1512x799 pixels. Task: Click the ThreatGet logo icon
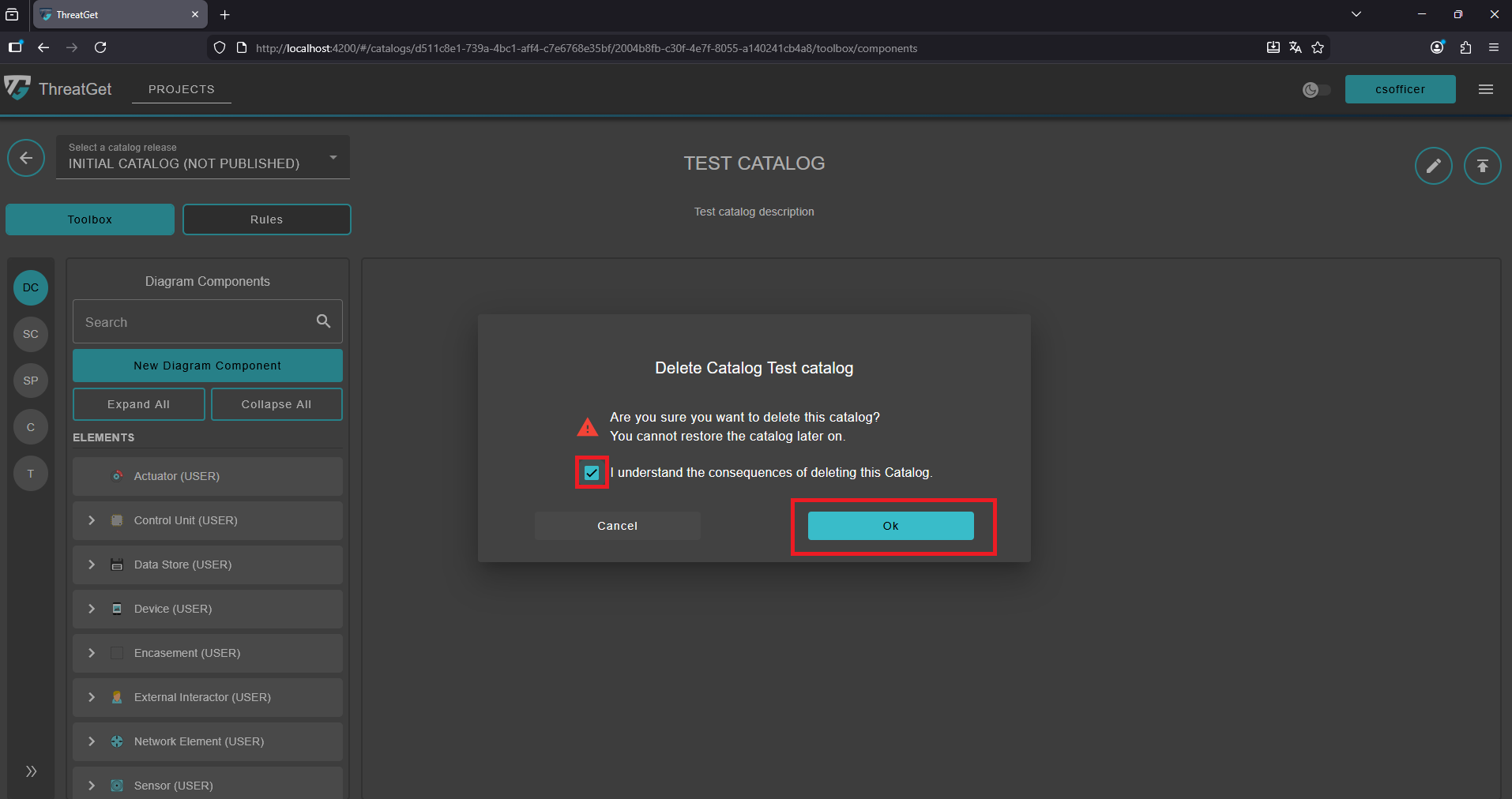pyautogui.click(x=17, y=88)
